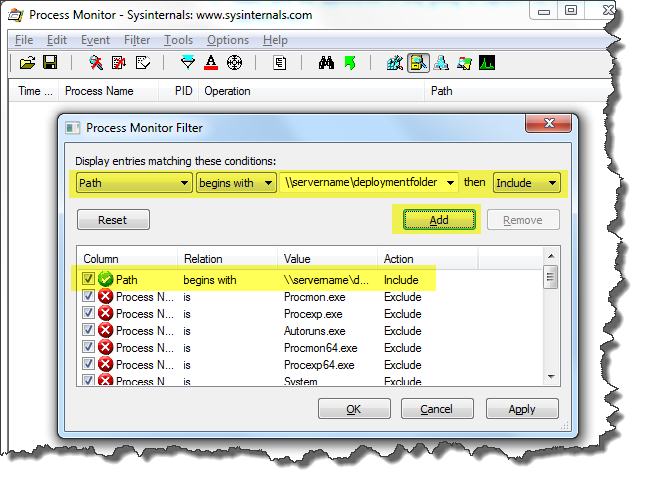
Task: Click the main window Path column header
Action: (x=518, y=91)
